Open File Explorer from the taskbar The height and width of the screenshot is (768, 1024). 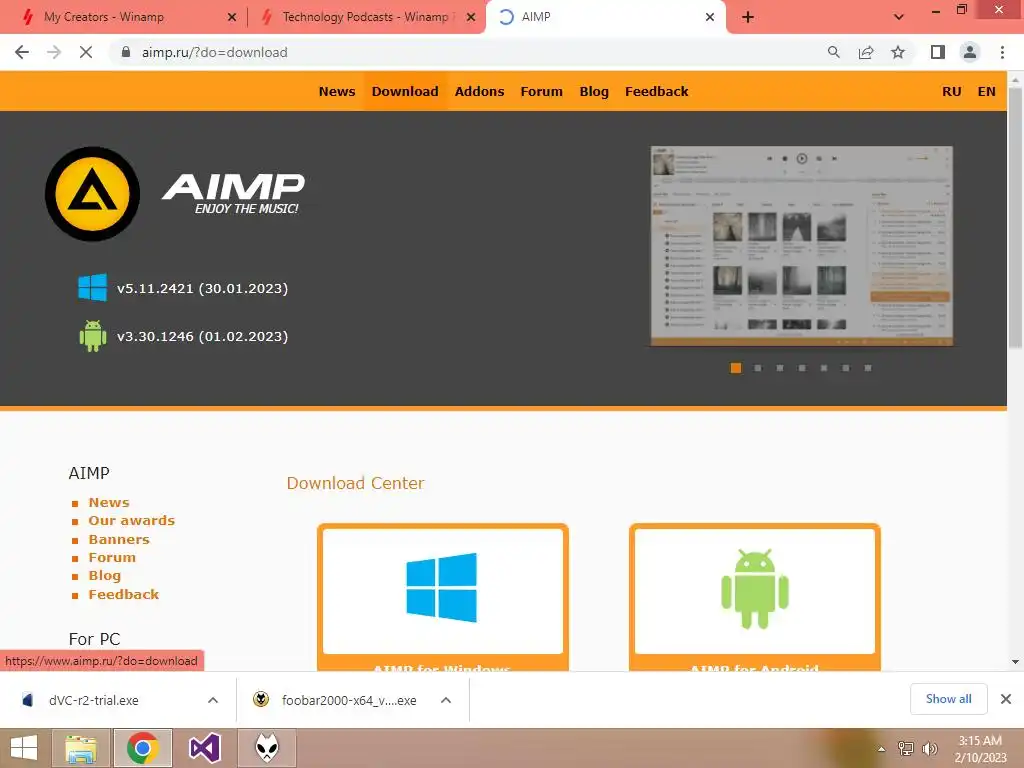81,748
